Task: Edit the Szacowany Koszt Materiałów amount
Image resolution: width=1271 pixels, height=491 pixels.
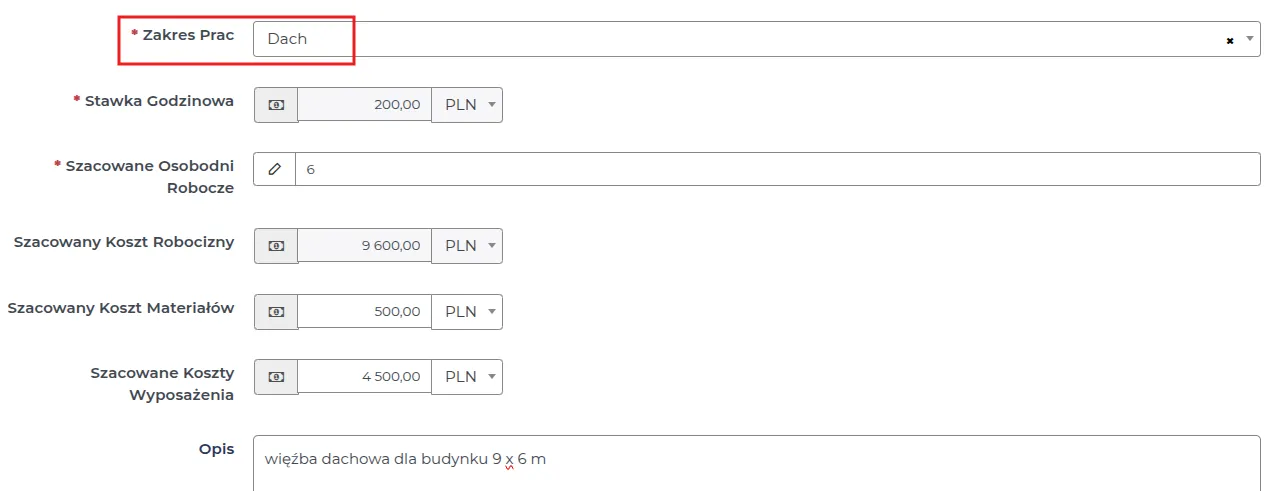Action: coord(365,312)
